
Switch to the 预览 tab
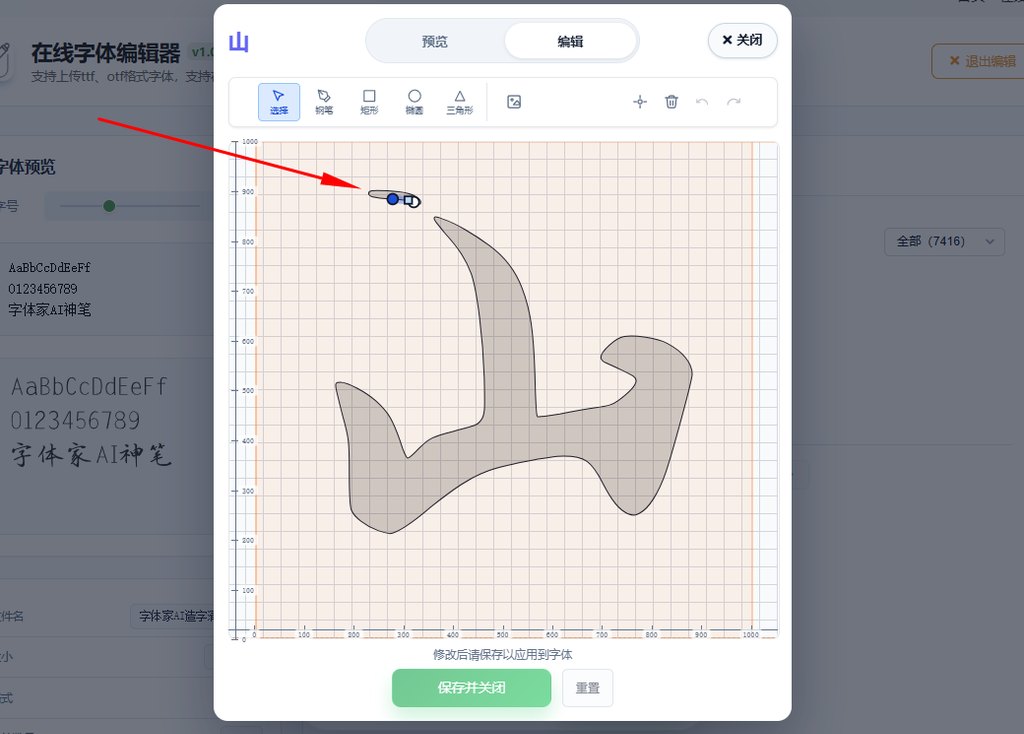pyautogui.click(x=435, y=42)
